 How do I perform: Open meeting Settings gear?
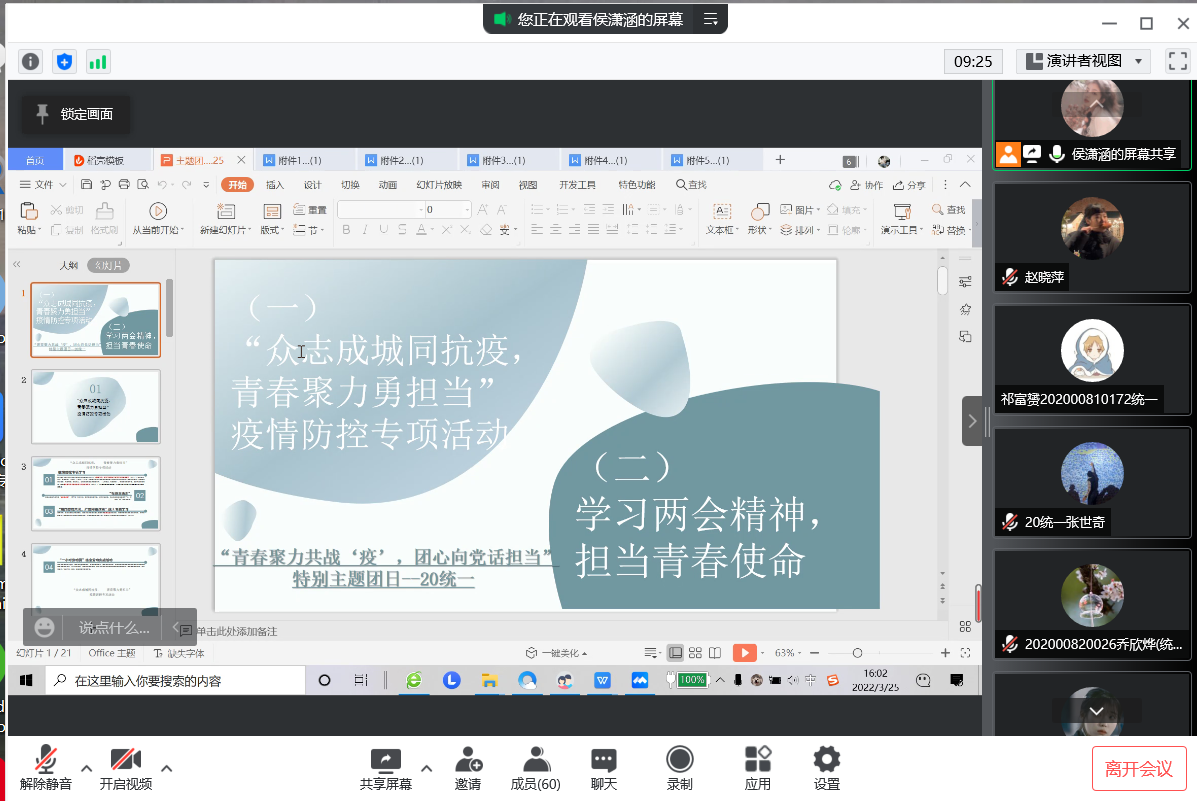(x=826, y=768)
